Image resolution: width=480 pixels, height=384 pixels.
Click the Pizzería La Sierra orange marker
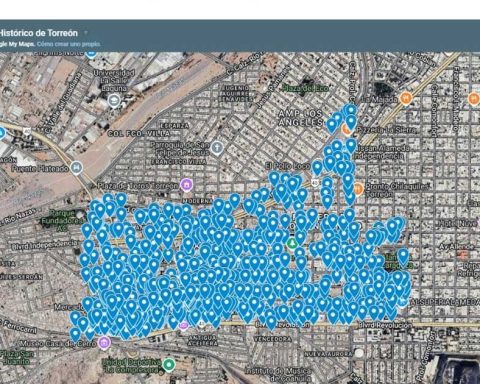coord(347,130)
